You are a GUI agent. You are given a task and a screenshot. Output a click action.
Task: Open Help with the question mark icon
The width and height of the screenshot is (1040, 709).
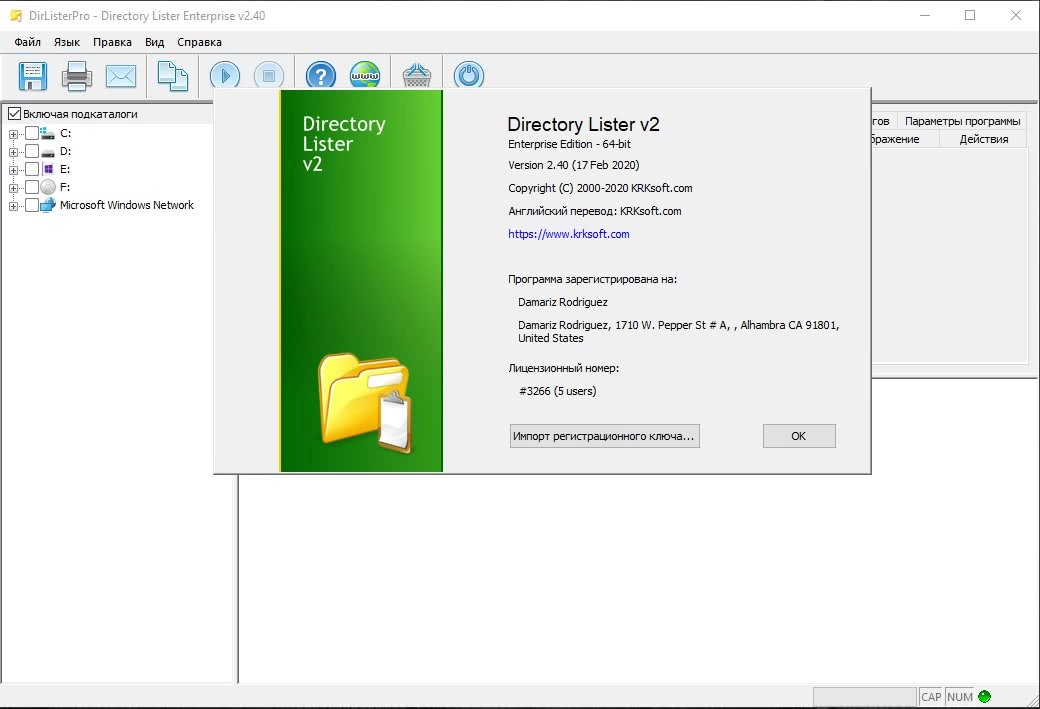321,75
